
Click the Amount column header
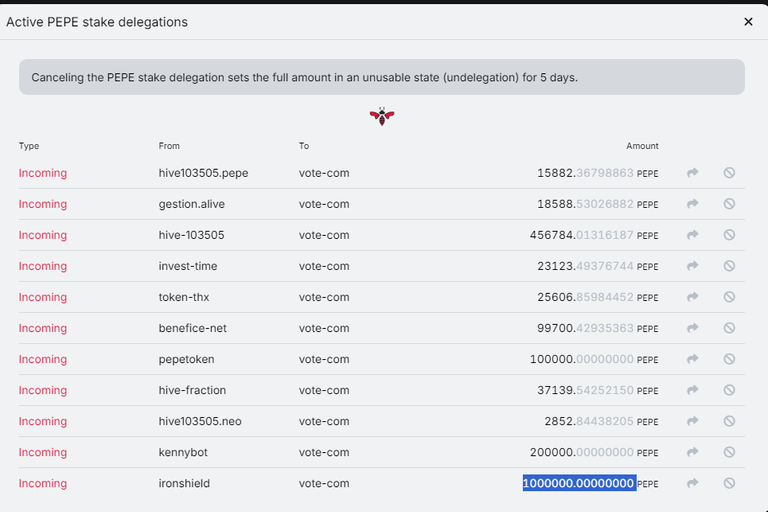click(x=642, y=146)
